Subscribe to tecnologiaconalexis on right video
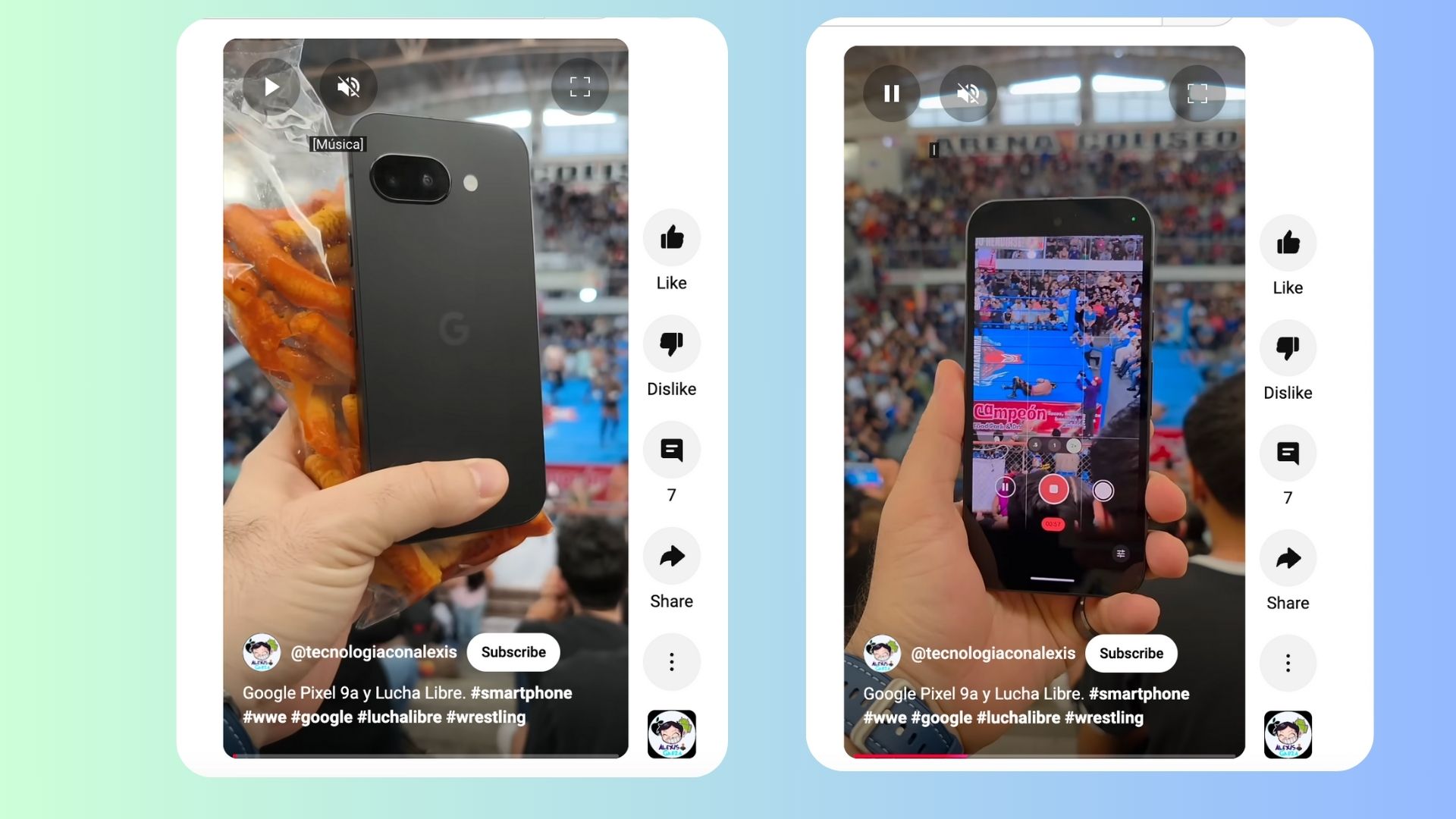This screenshot has width=1456, height=819. coord(1131,653)
